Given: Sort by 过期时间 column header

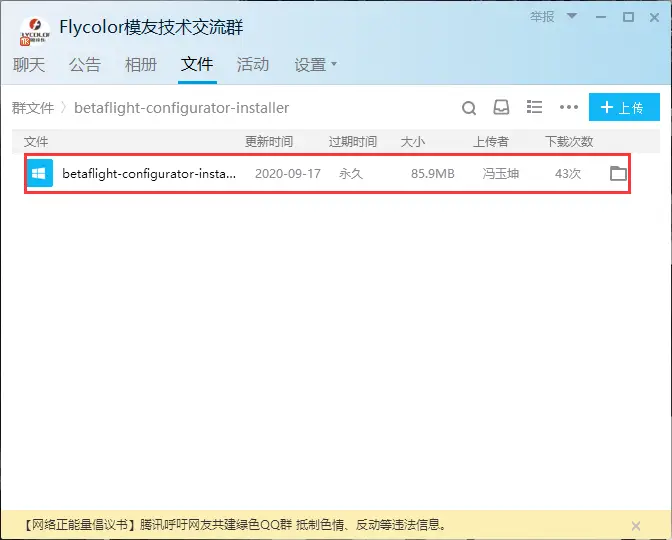Looking at the screenshot, I should click(x=353, y=141).
